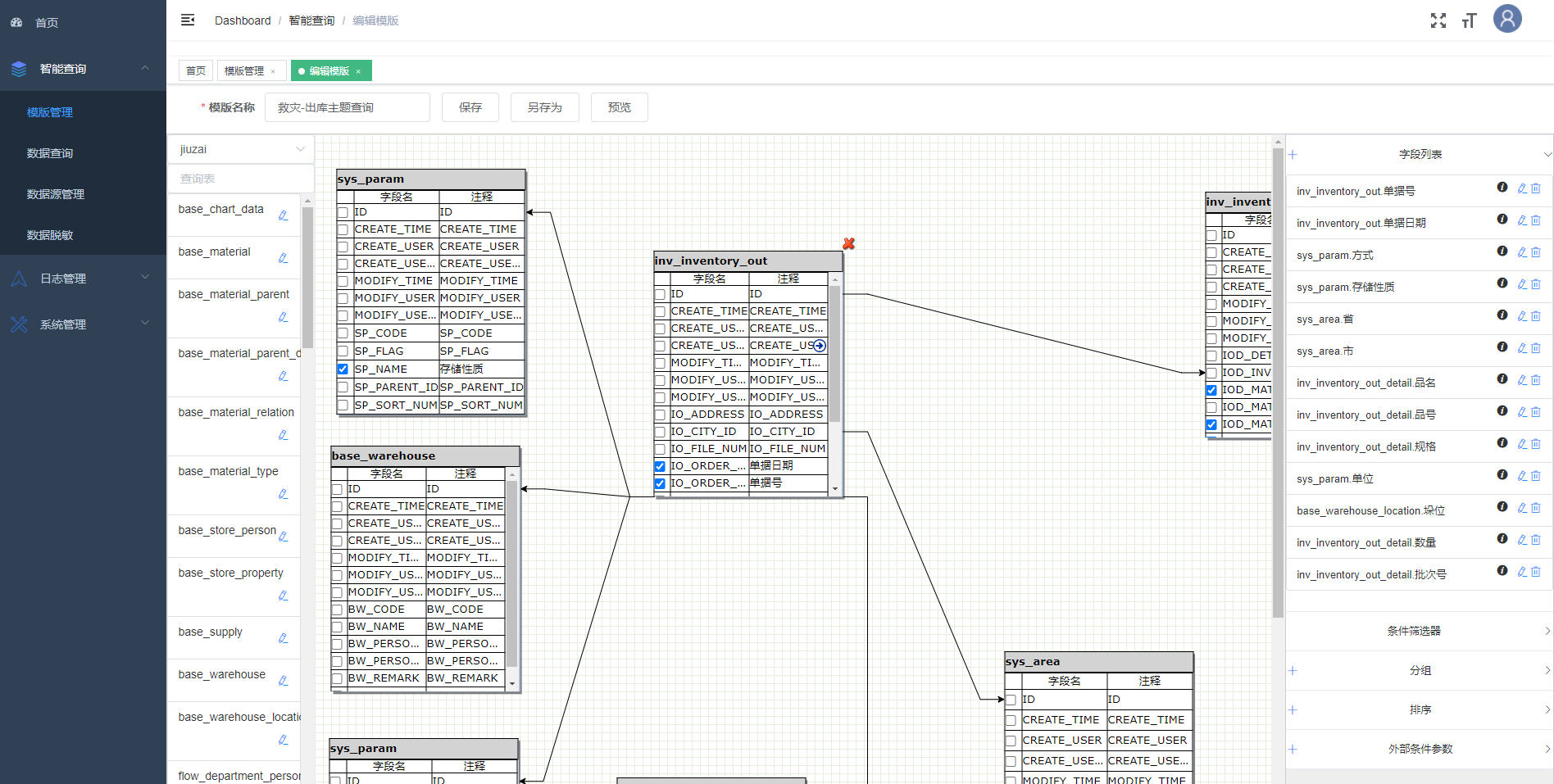Click the edit icon beside base_store_property
The image size is (1554, 784).
(x=283, y=596)
